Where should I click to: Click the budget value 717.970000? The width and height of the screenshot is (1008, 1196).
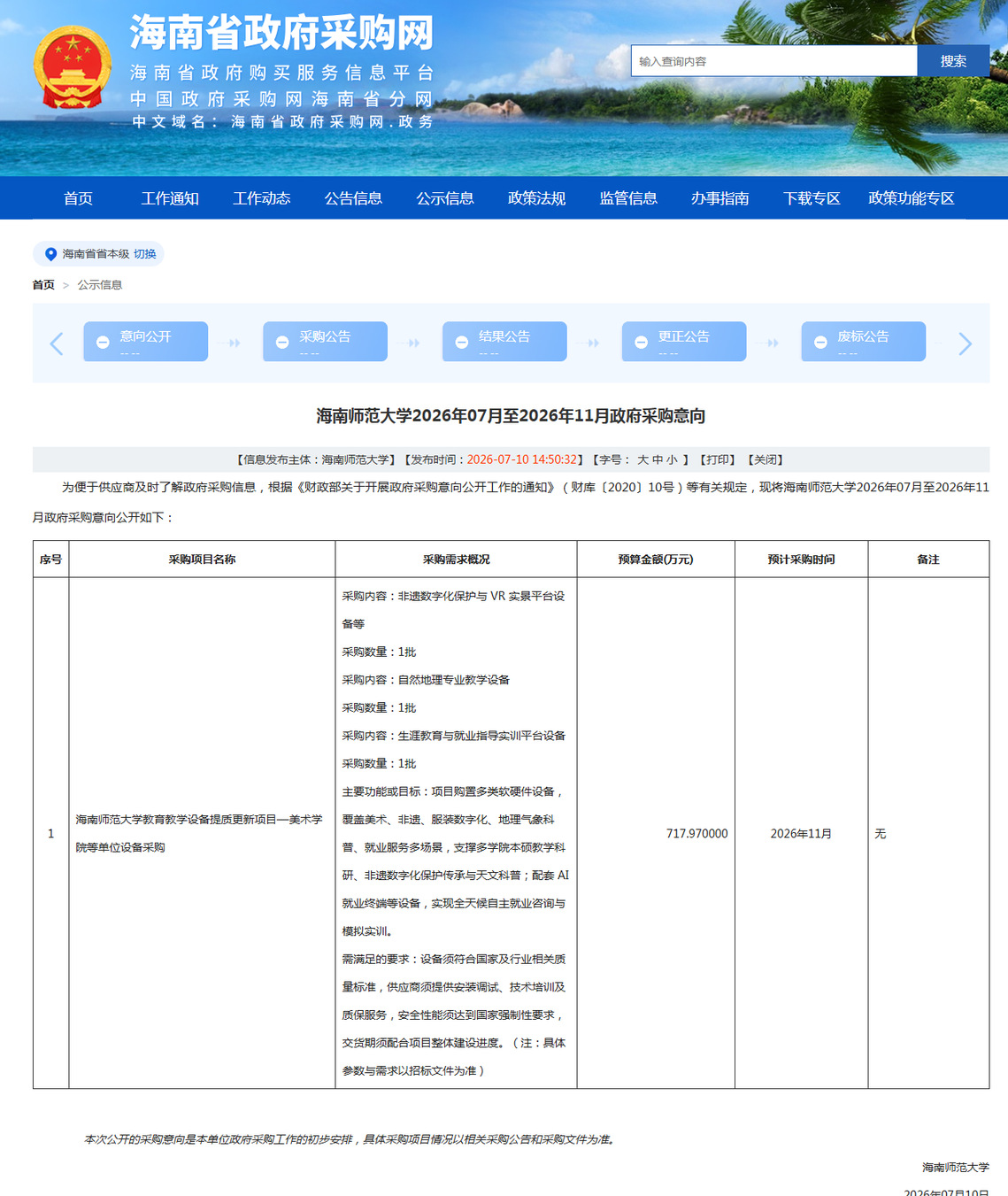697,834
